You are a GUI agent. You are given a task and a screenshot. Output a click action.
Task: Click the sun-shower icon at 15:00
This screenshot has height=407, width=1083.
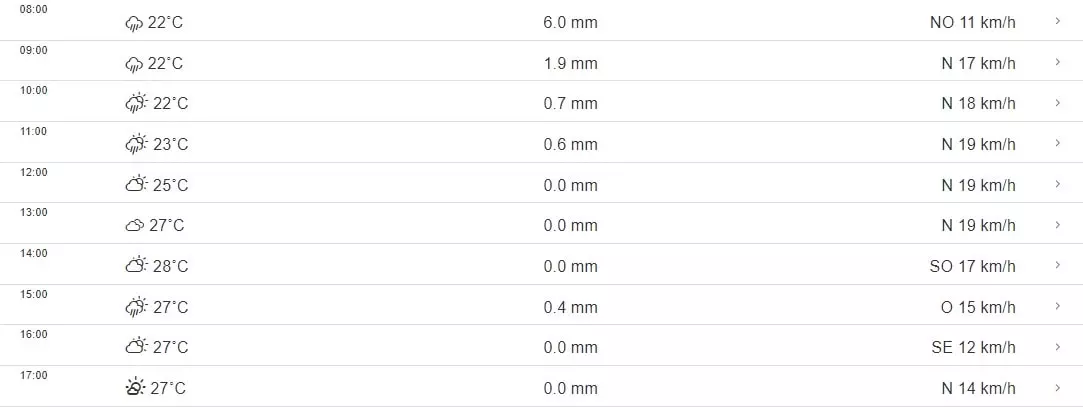pos(137,307)
